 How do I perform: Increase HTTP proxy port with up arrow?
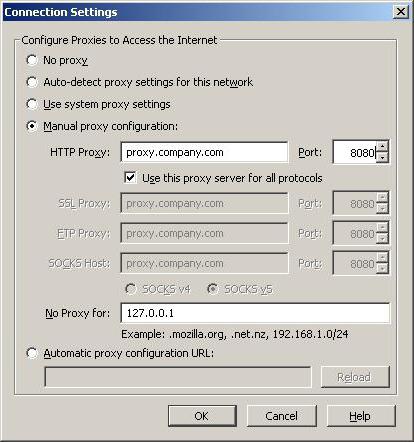pos(383,146)
